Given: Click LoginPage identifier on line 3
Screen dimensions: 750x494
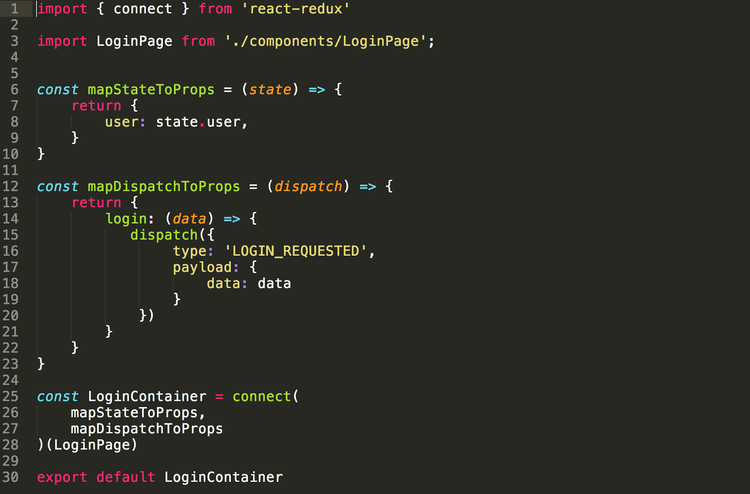Looking at the screenshot, I should (134, 41).
